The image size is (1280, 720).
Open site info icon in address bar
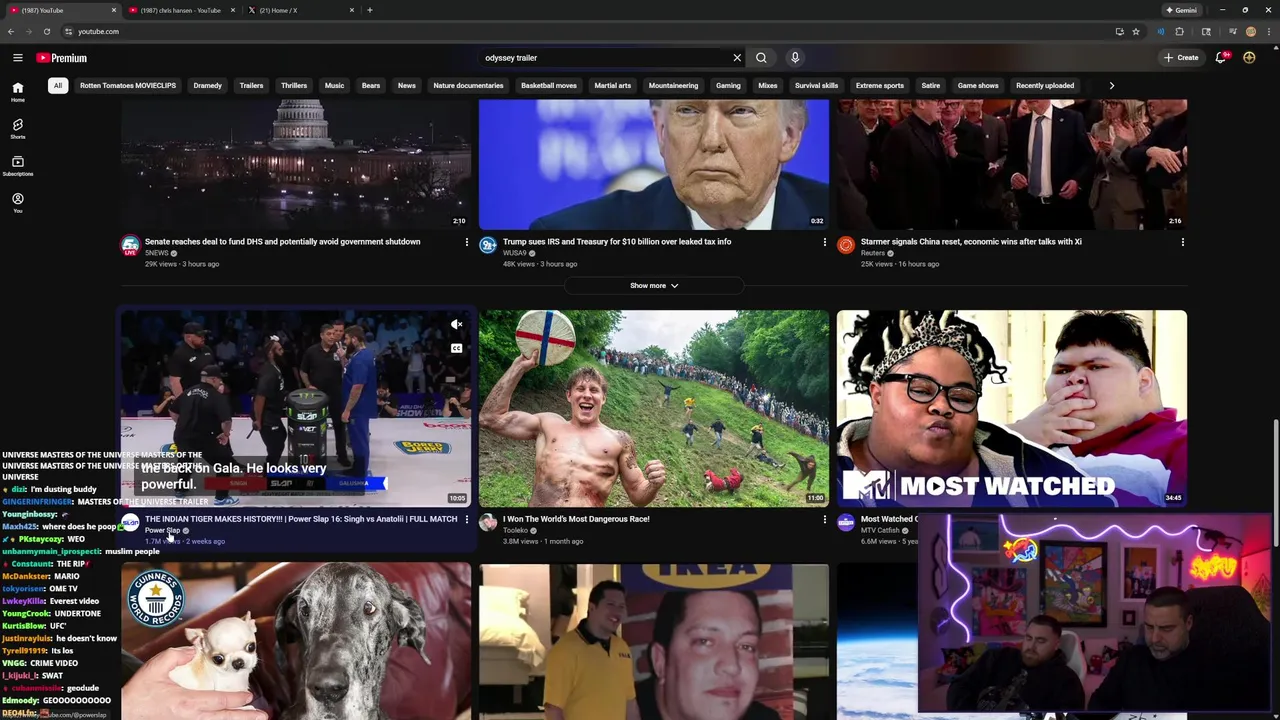(68, 31)
